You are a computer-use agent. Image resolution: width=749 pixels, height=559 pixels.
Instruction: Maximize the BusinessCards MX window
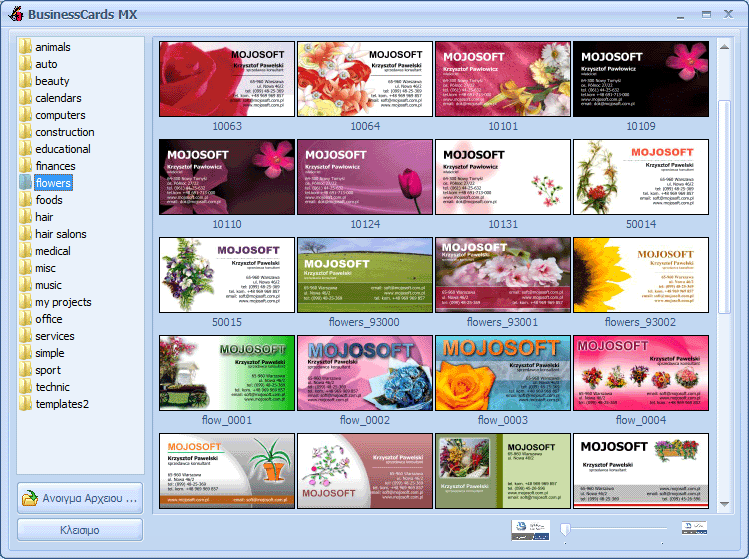[706, 15]
